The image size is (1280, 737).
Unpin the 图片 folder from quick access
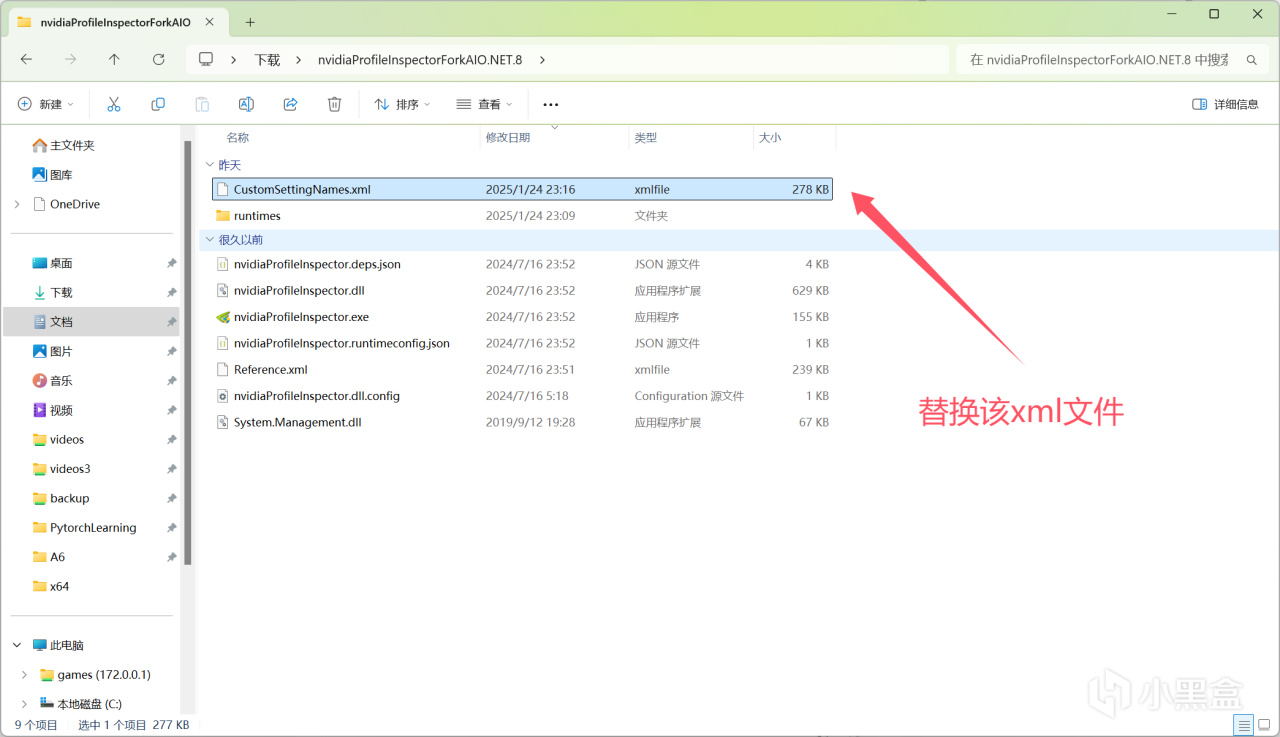pyautogui.click(x=171, y=351)
